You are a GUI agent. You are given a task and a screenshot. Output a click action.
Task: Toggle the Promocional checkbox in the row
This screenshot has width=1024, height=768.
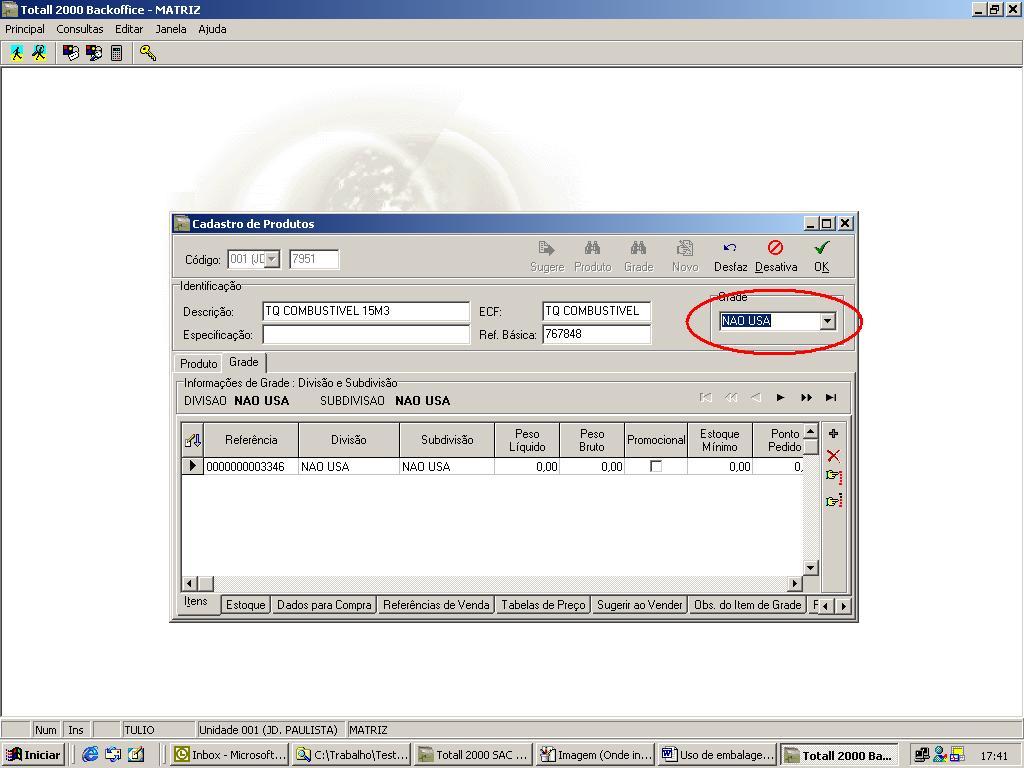[x=656, y=466]
